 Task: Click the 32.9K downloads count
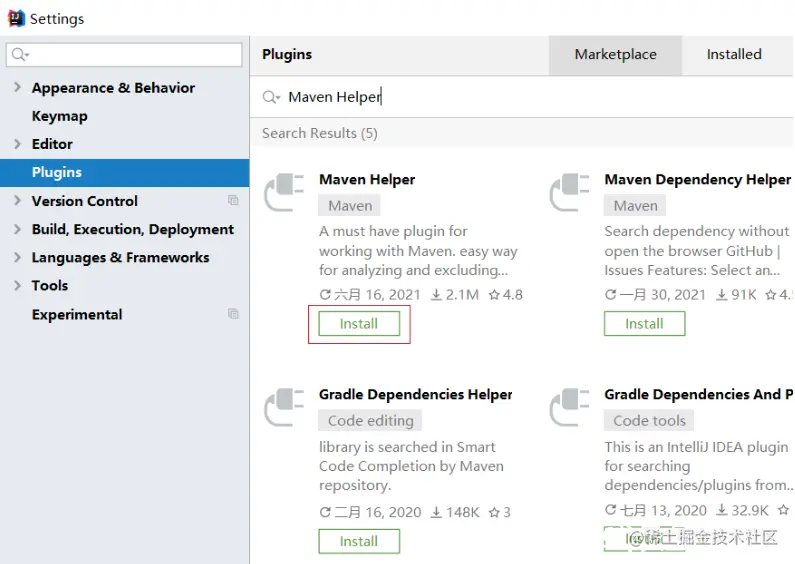pos(750,510)
